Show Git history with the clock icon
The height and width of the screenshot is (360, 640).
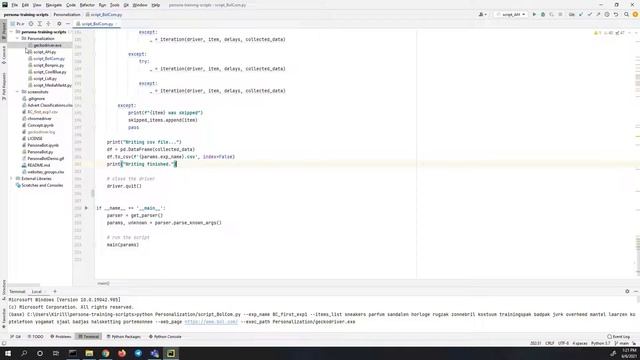pos(607,14)
